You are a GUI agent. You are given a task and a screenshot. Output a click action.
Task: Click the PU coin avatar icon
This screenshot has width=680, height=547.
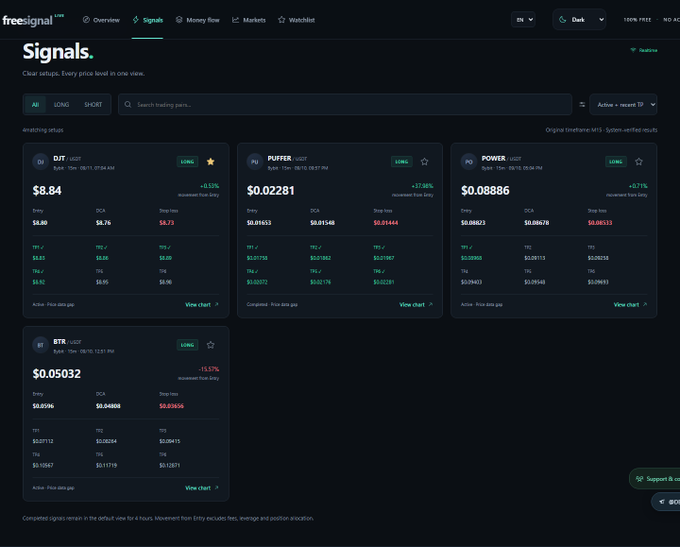click(x=255, y=162)
